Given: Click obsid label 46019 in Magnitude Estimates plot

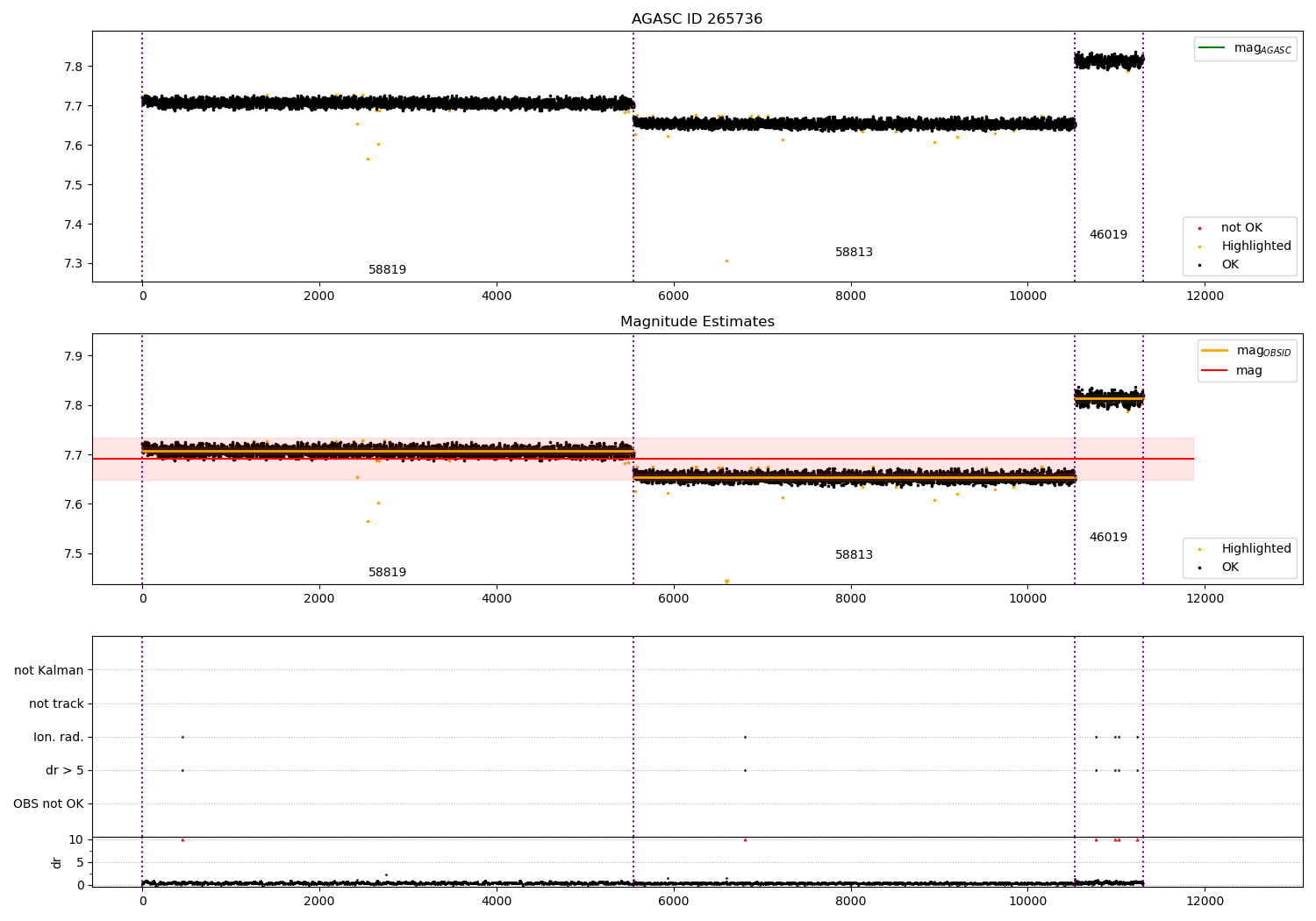Looking at the screenshot, I should 1108,538.
